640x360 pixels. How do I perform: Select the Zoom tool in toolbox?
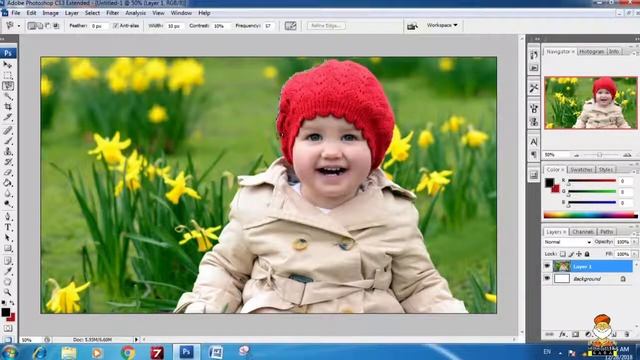(8, 292)
